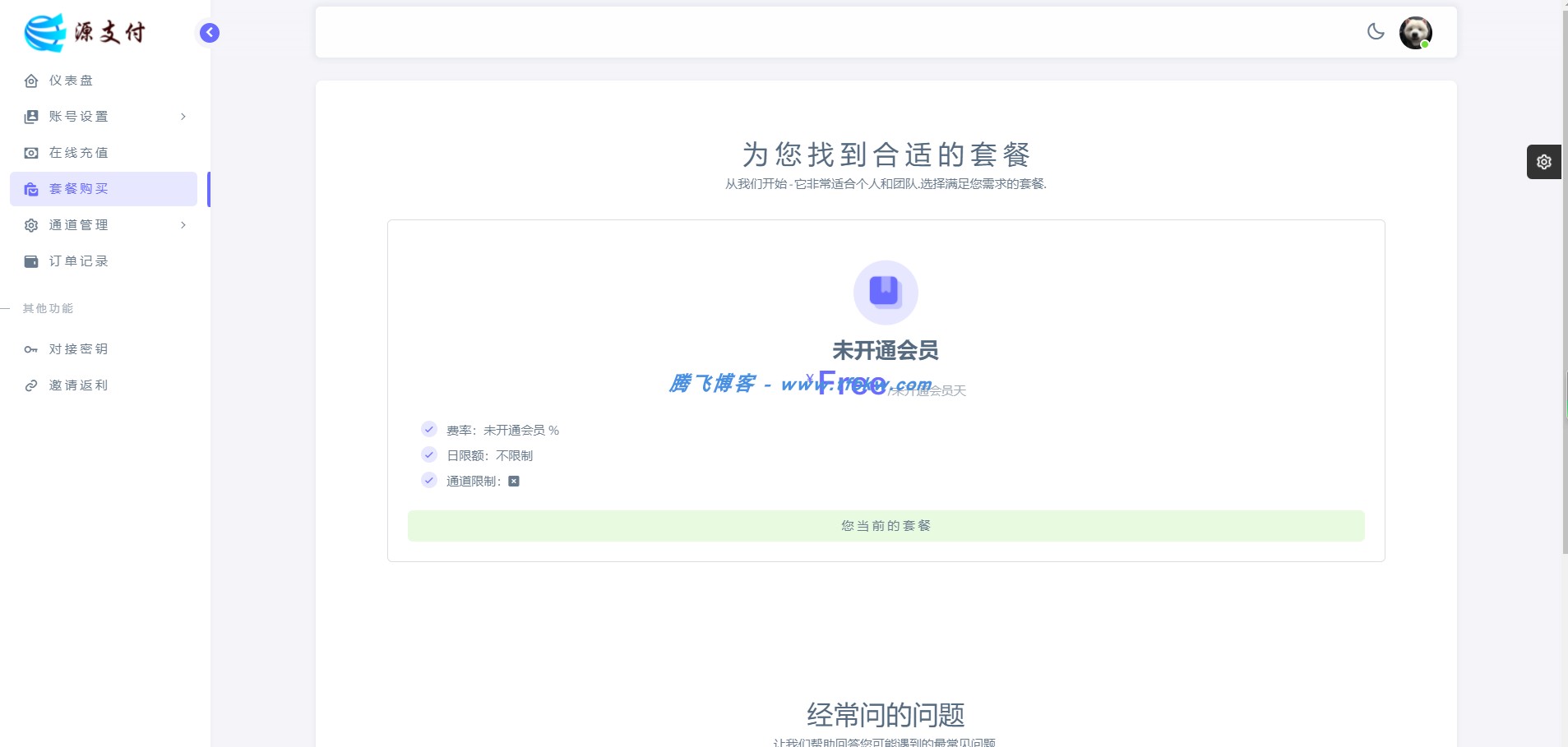The width and height of the screenshot is (1568, 747).
Task: Collapse the sidebar with the circular arrow button
Action: point(208,32)
